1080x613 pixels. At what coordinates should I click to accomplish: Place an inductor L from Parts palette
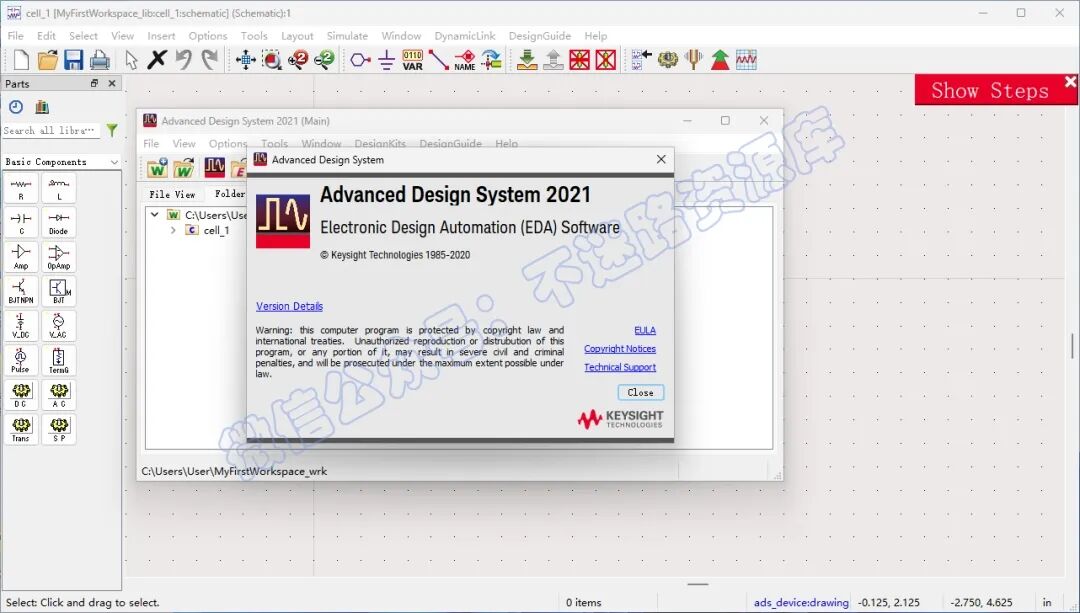tap(59, 189)
